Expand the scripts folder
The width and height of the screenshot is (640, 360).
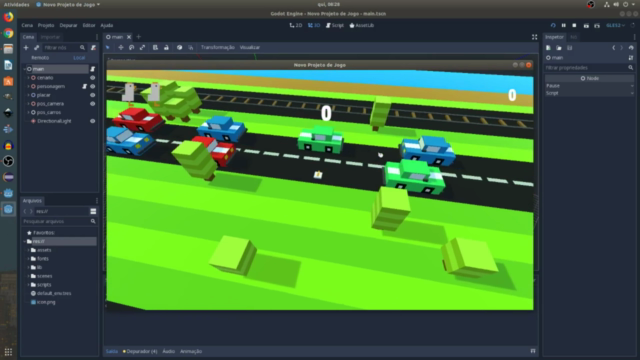[28, 285]
